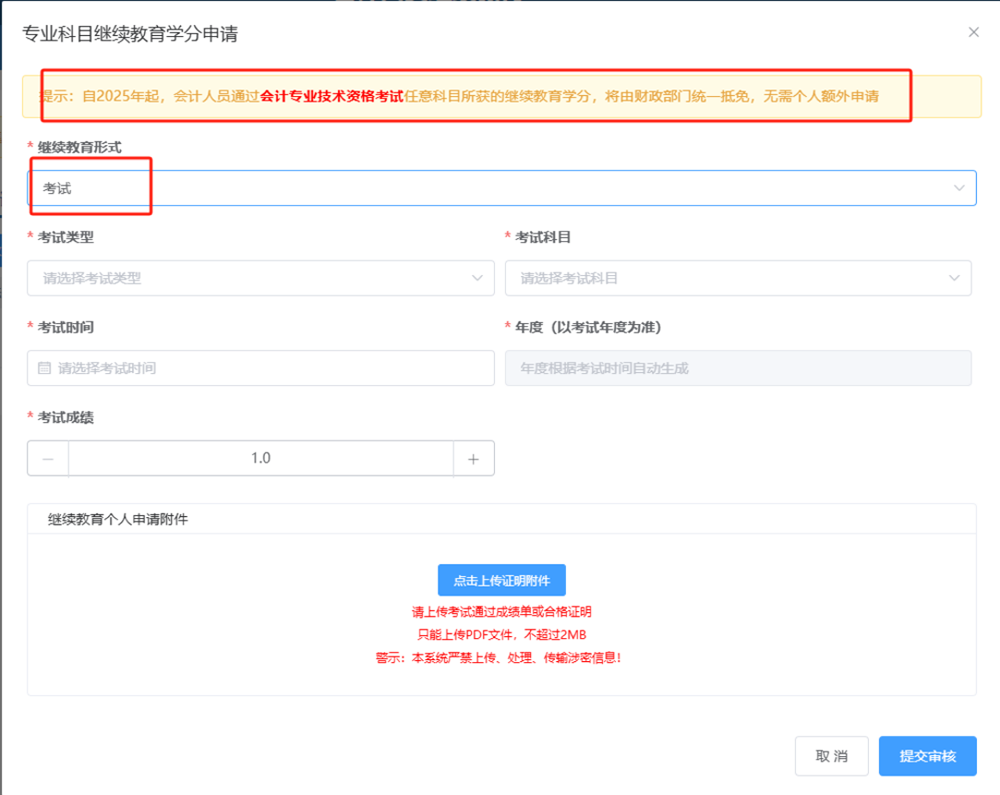Close the 专业科目继续教育学分申请 dialog
The image size is (1000, 795).
(x=973, y=32)
